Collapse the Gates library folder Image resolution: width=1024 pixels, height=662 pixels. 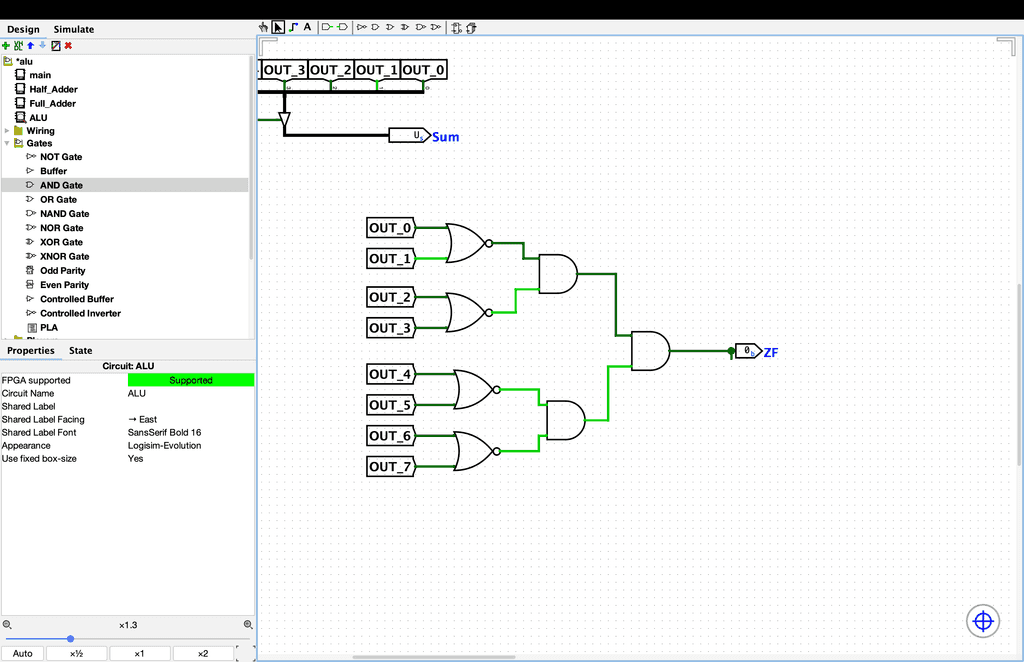tap(7, 144)
